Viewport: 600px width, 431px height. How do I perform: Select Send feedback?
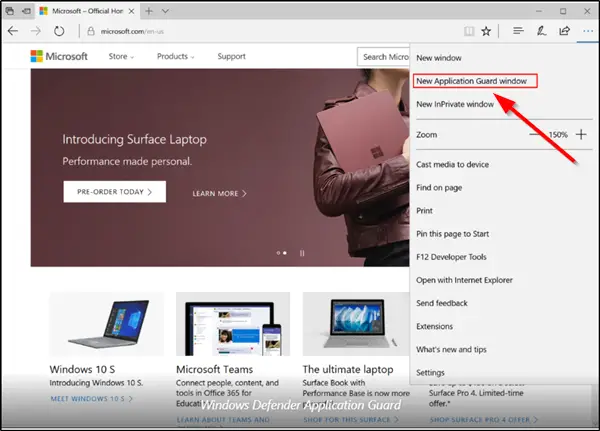pos(442,303)
